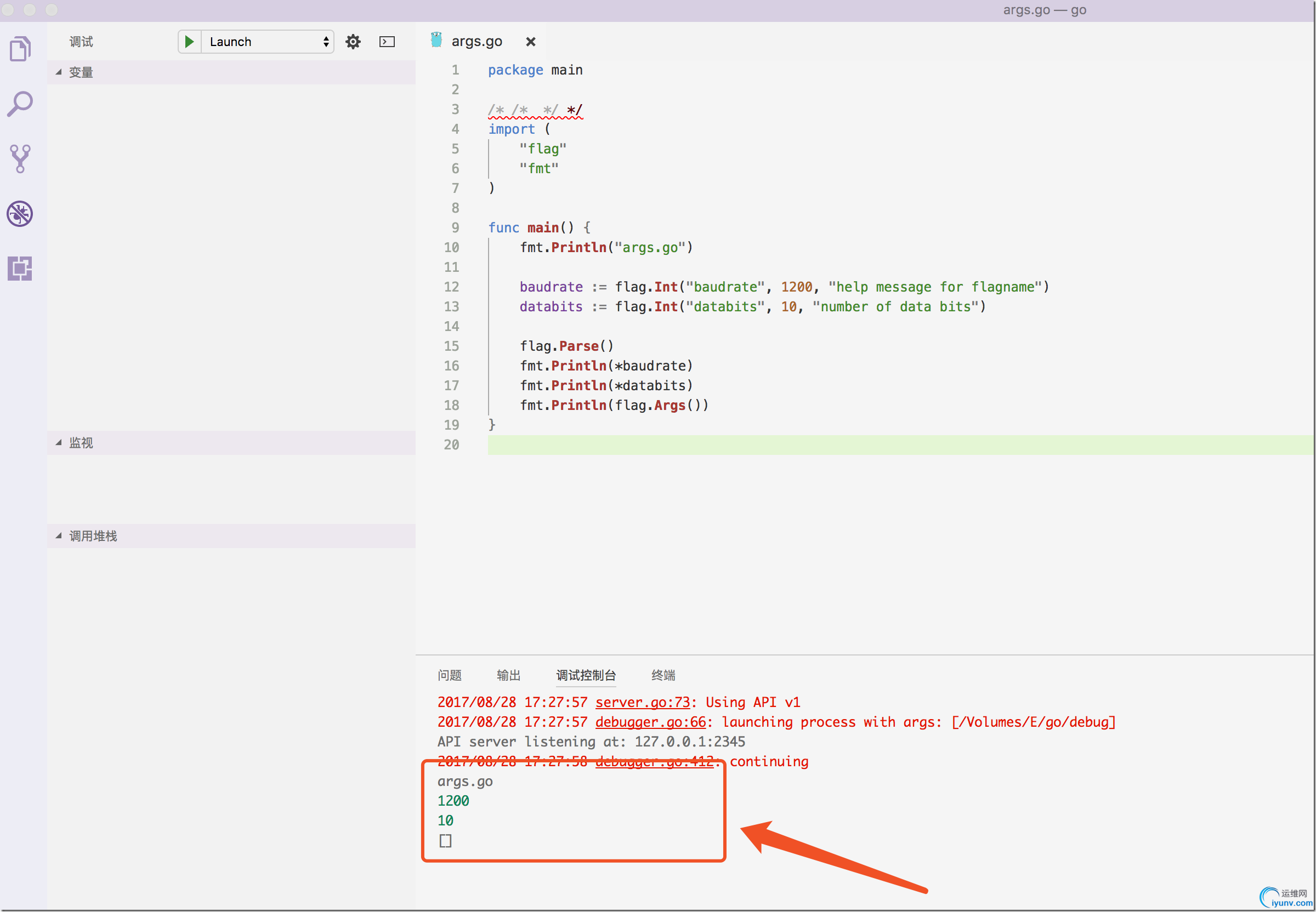Click line number 20 in gutter
This screenshot has width=1316, height=912.
[452, 444]
